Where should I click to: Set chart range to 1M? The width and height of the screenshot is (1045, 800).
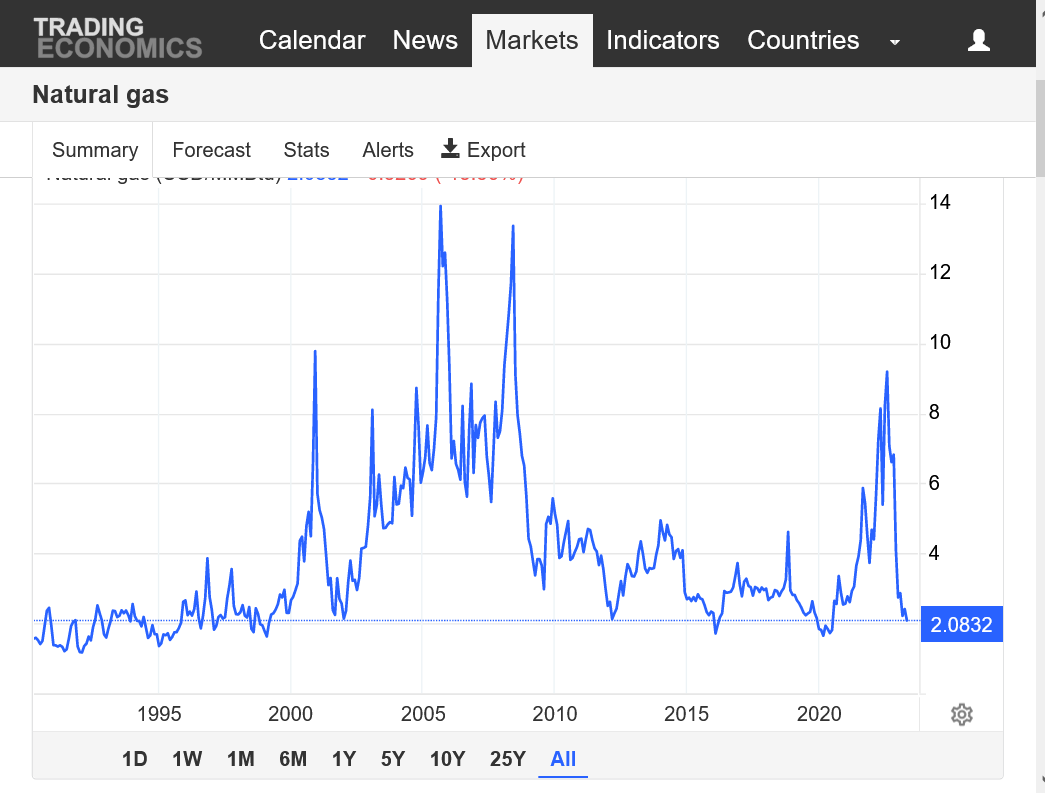point(241,759)
